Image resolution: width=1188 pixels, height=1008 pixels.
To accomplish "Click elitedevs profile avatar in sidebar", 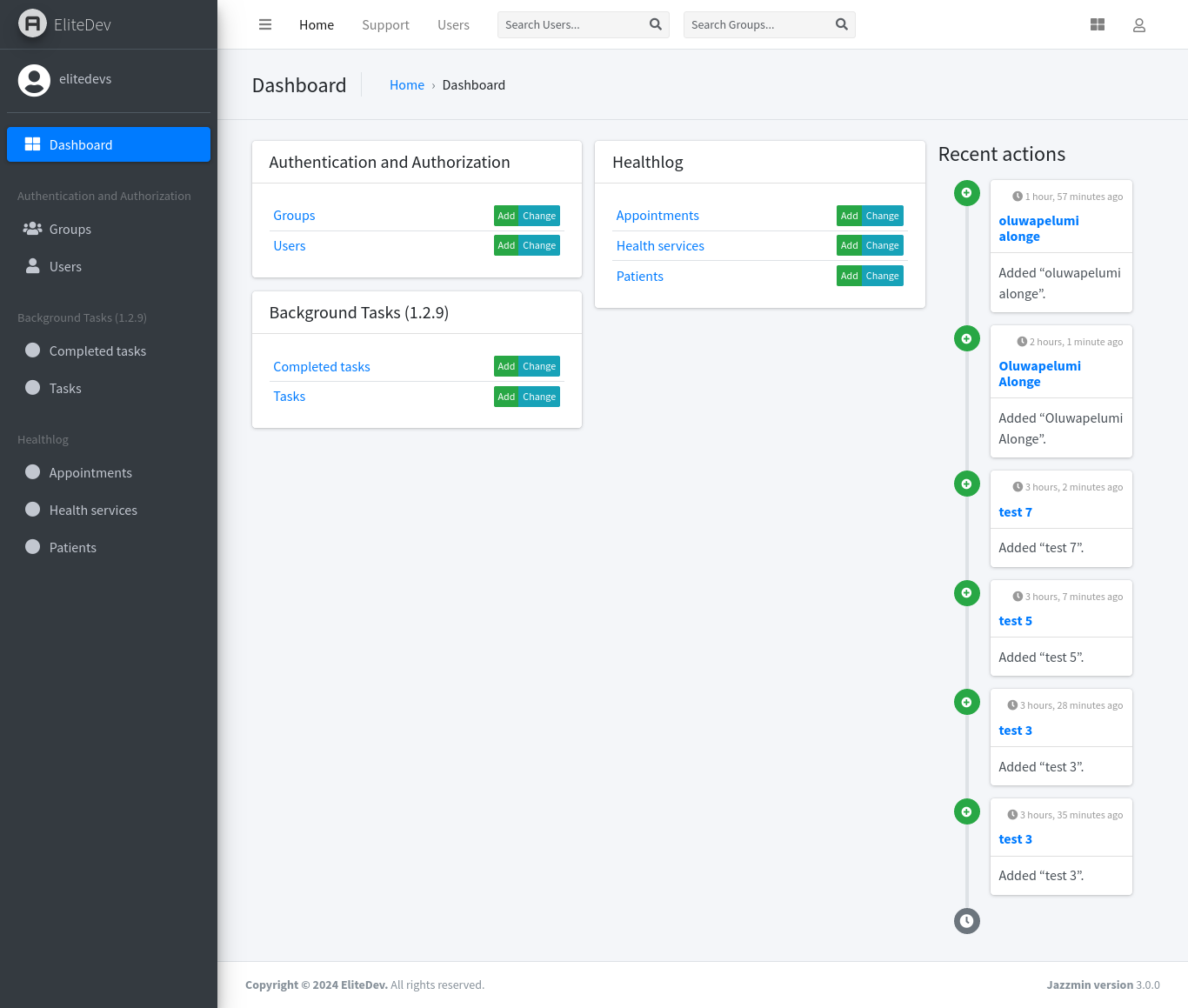I will point(34,80).
